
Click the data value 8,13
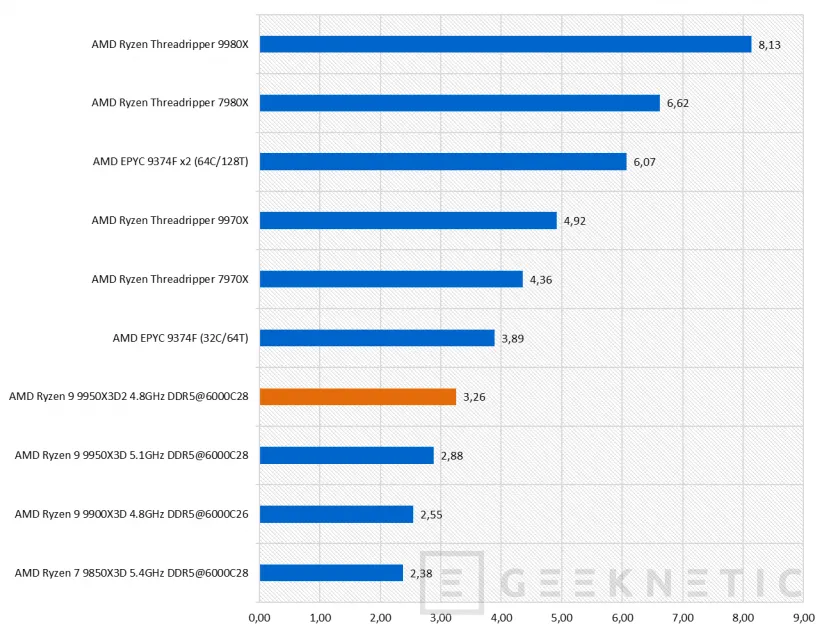(x=769, y=45)
